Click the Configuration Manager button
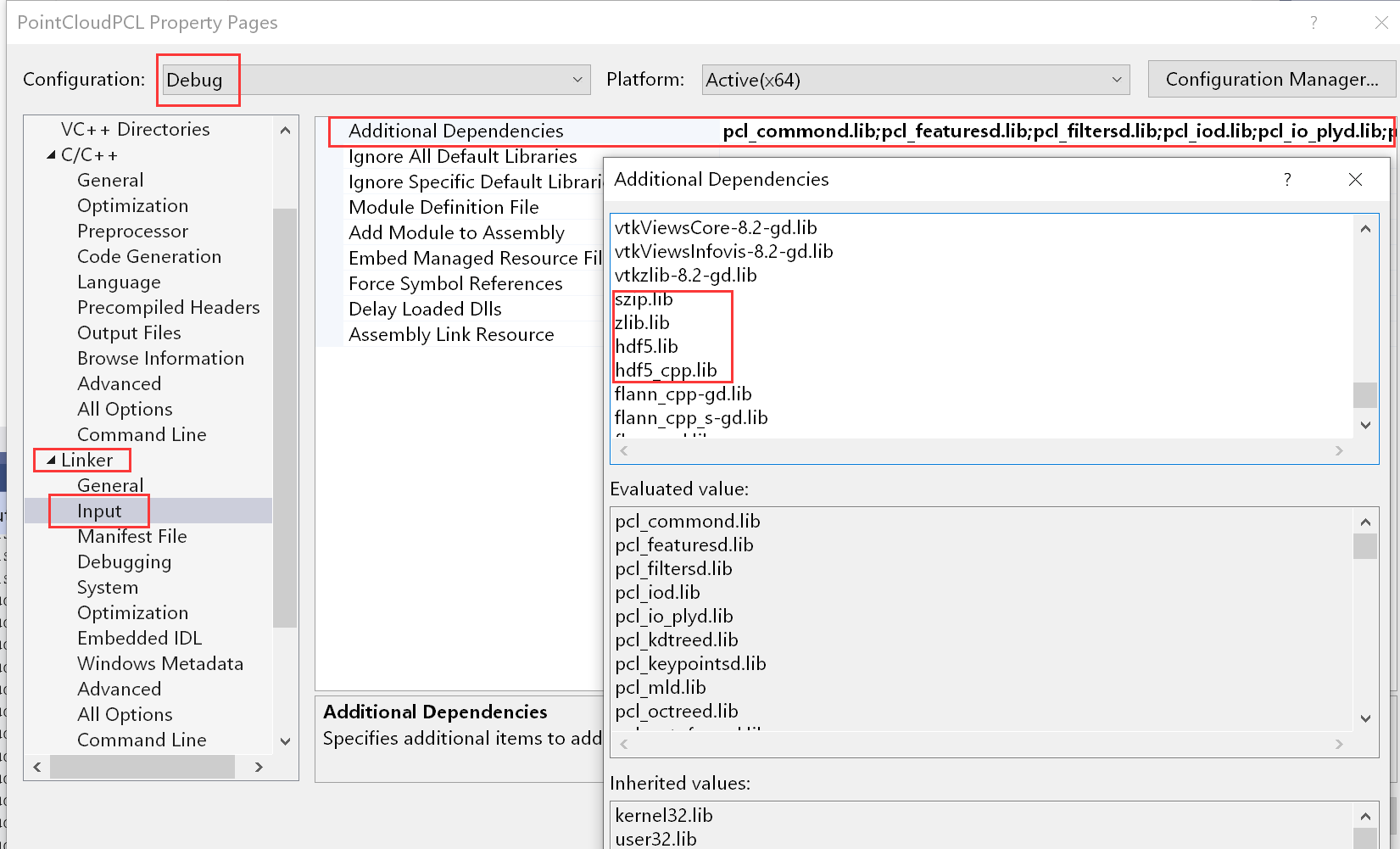The image size is (1400, 849). [x=1271, y=79]
